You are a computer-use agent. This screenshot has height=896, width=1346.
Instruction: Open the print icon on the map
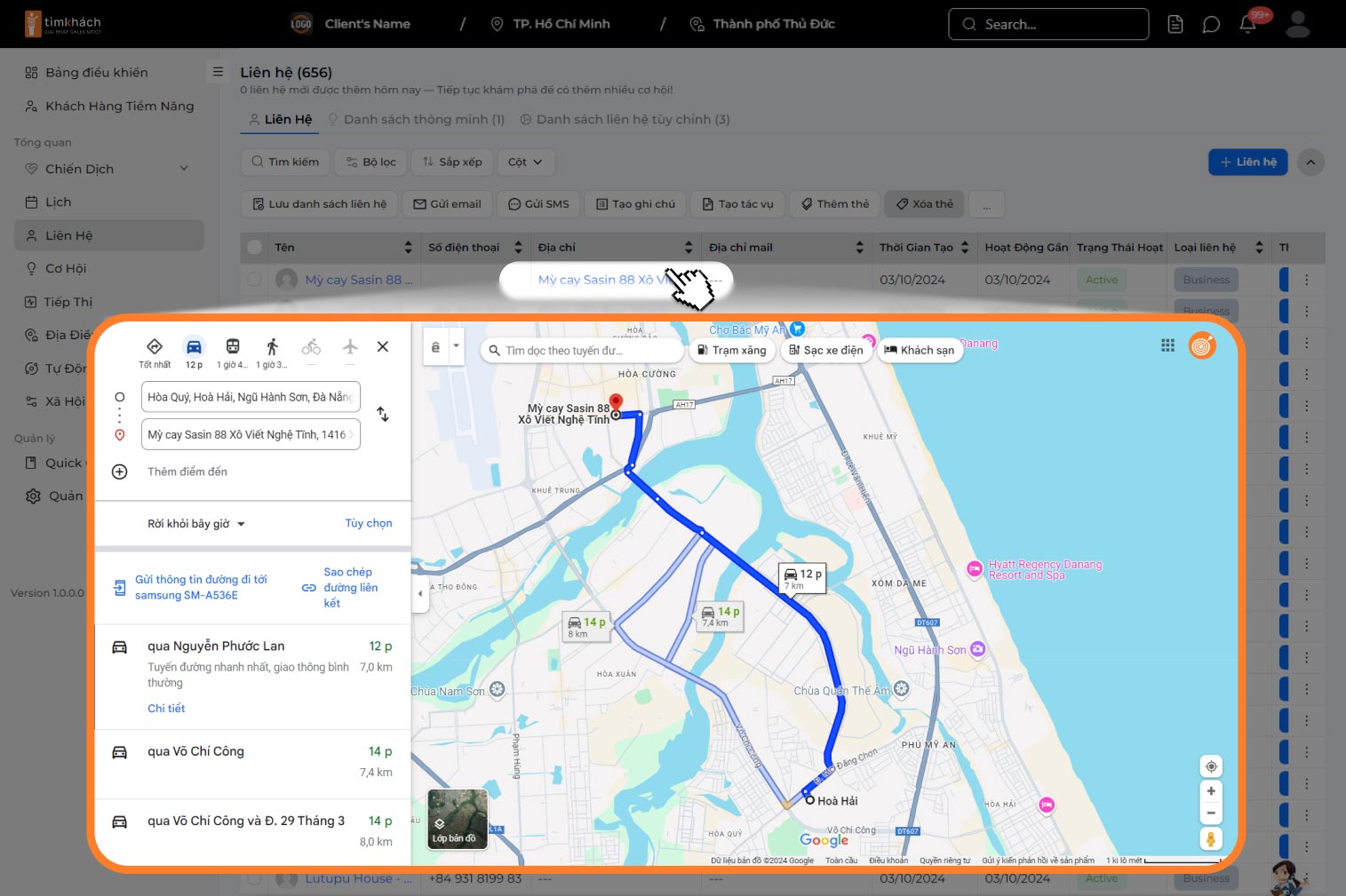pyautogui.click(x=435, y=347)
